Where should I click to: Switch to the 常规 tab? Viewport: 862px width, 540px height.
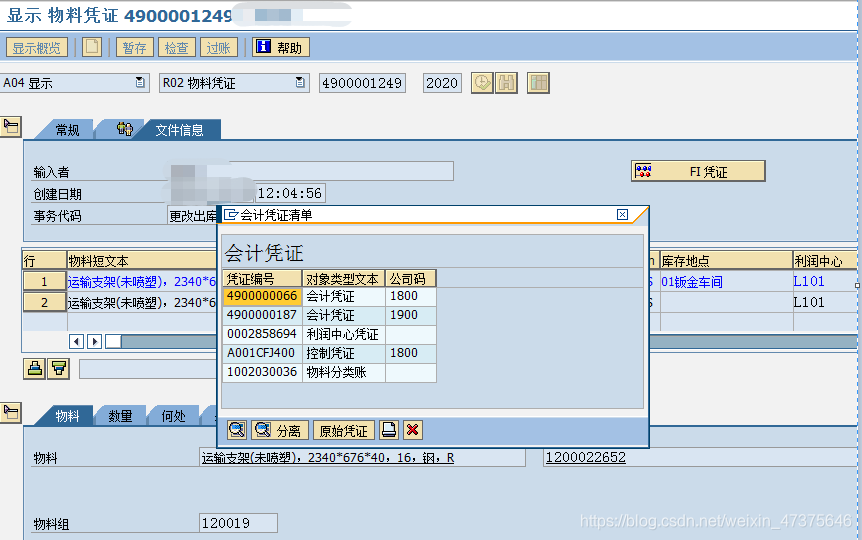point(67,130)
